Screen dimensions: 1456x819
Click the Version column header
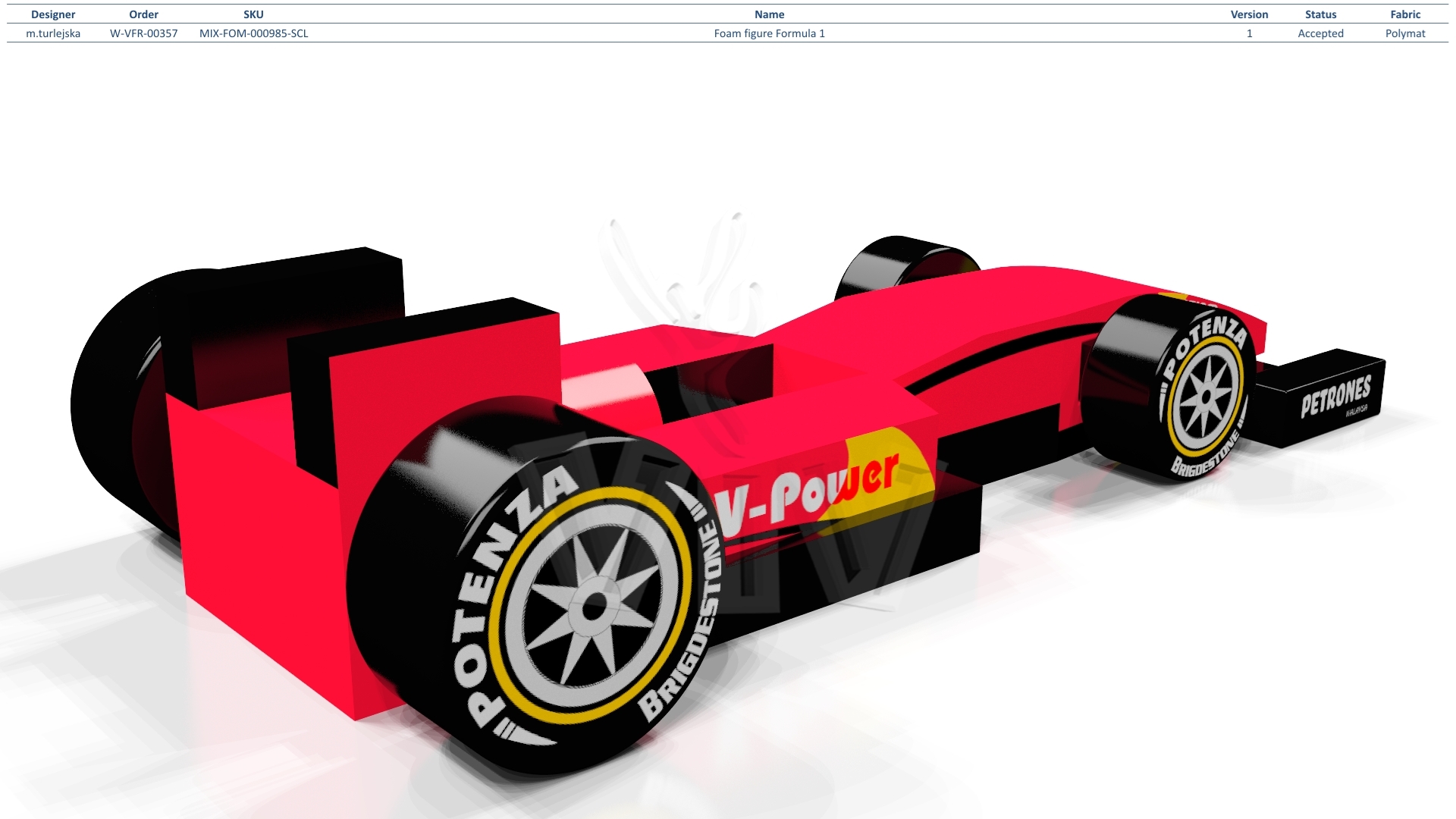click(1249, 14)
